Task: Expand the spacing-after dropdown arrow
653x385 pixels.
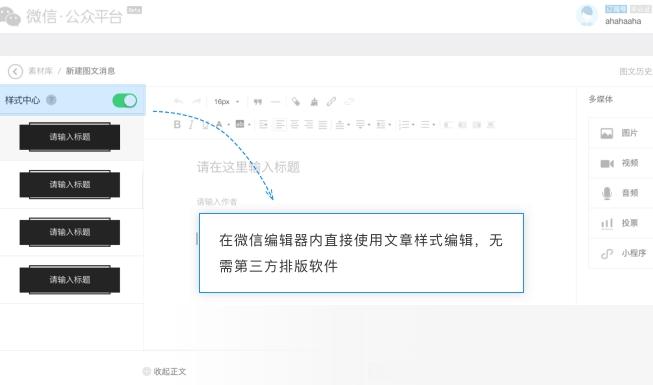Action: pyautogui.click(x=369, y=125)
